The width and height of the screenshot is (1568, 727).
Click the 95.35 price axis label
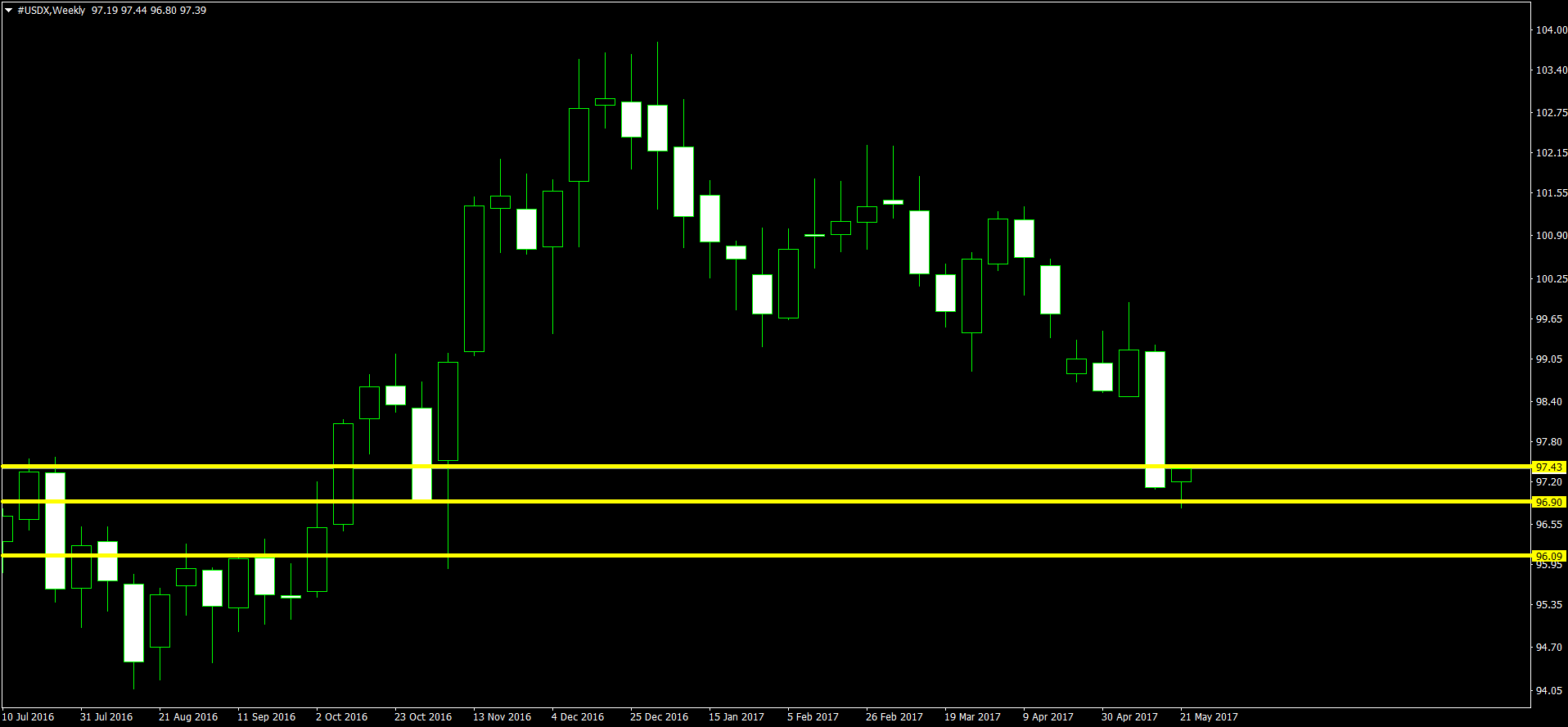click(1548, 605)
